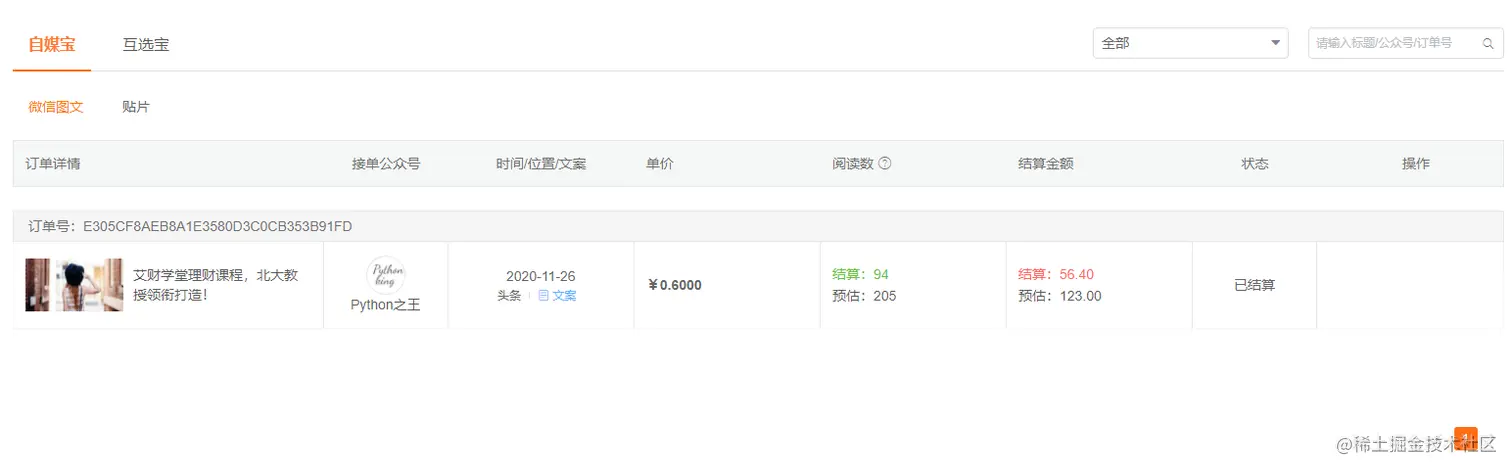Screen dimensions: 1512x470
Task: Select the 贴片 sub-tab
Action: [x=136, y=106]
